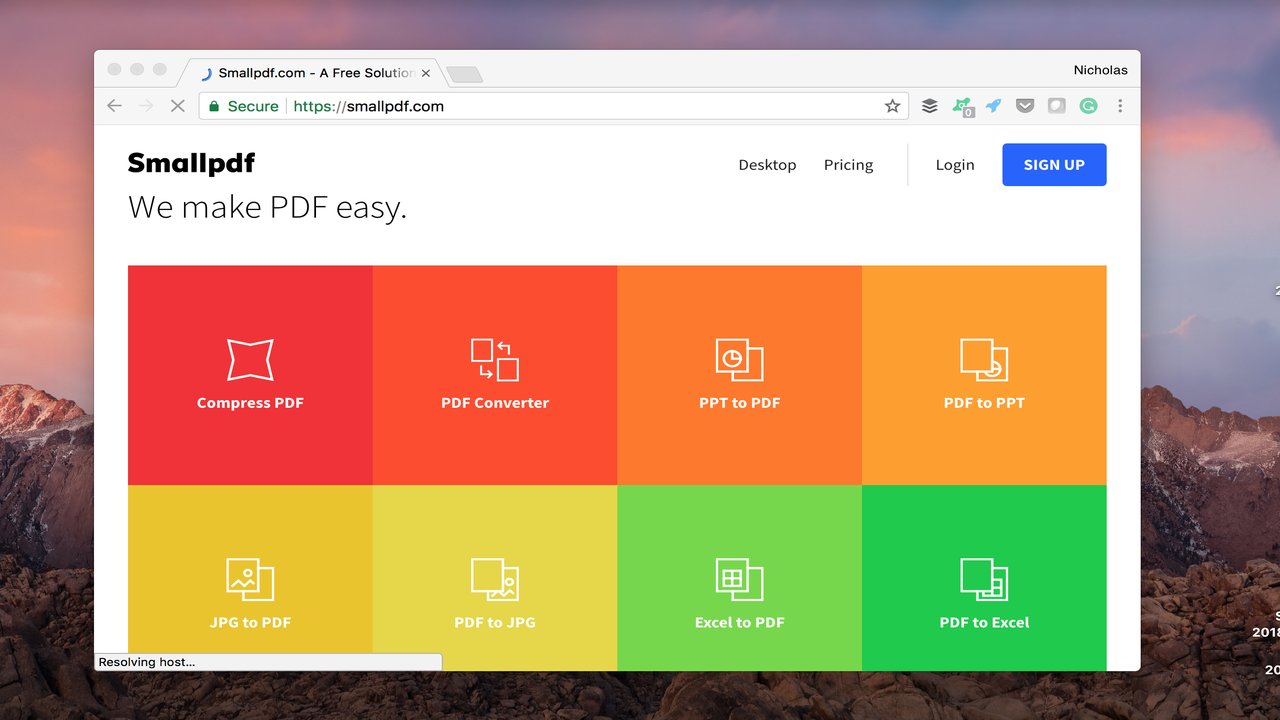Image resolution: width=1280 pixels, height=720 pixels.
Task: Click the gray square extension icon
Action: tap(1057, 106)
